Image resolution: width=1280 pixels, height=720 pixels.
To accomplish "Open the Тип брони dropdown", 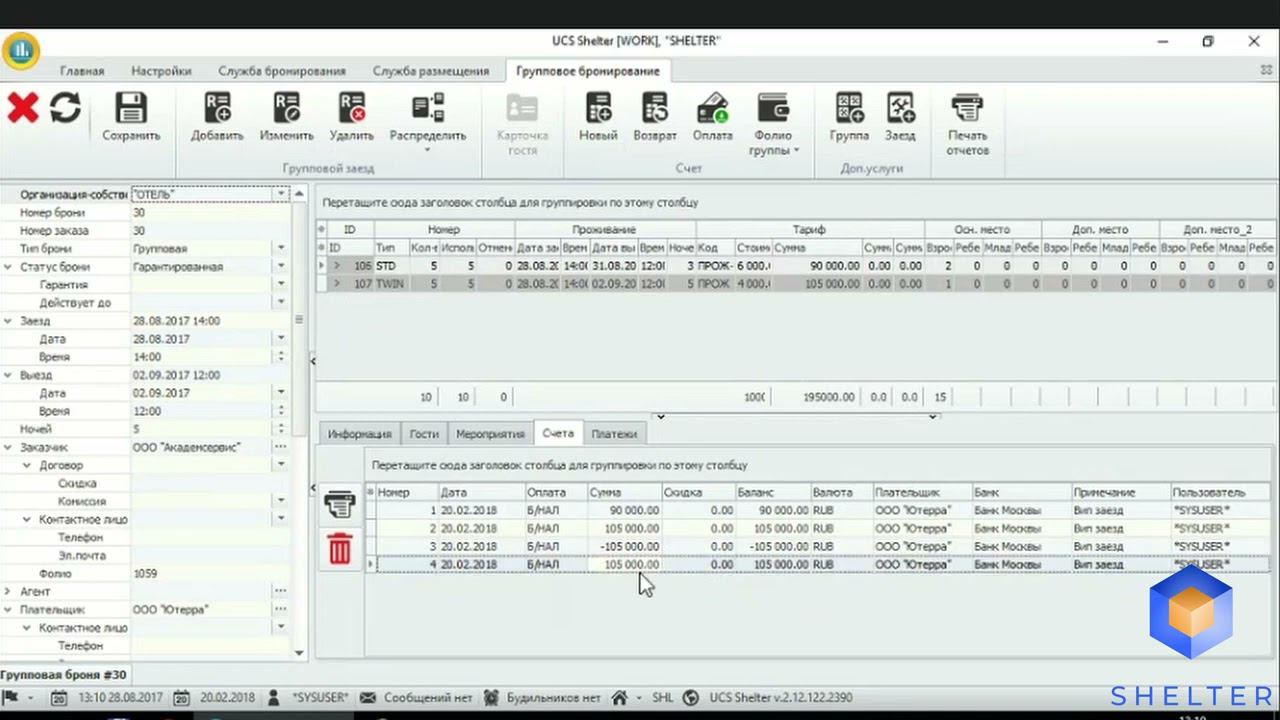I will pyautogui.click(x=281, y=248).
